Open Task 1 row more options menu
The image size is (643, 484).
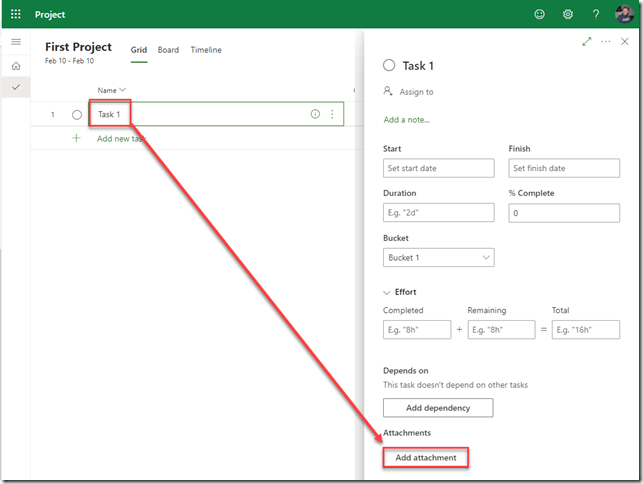pos(332,114)
